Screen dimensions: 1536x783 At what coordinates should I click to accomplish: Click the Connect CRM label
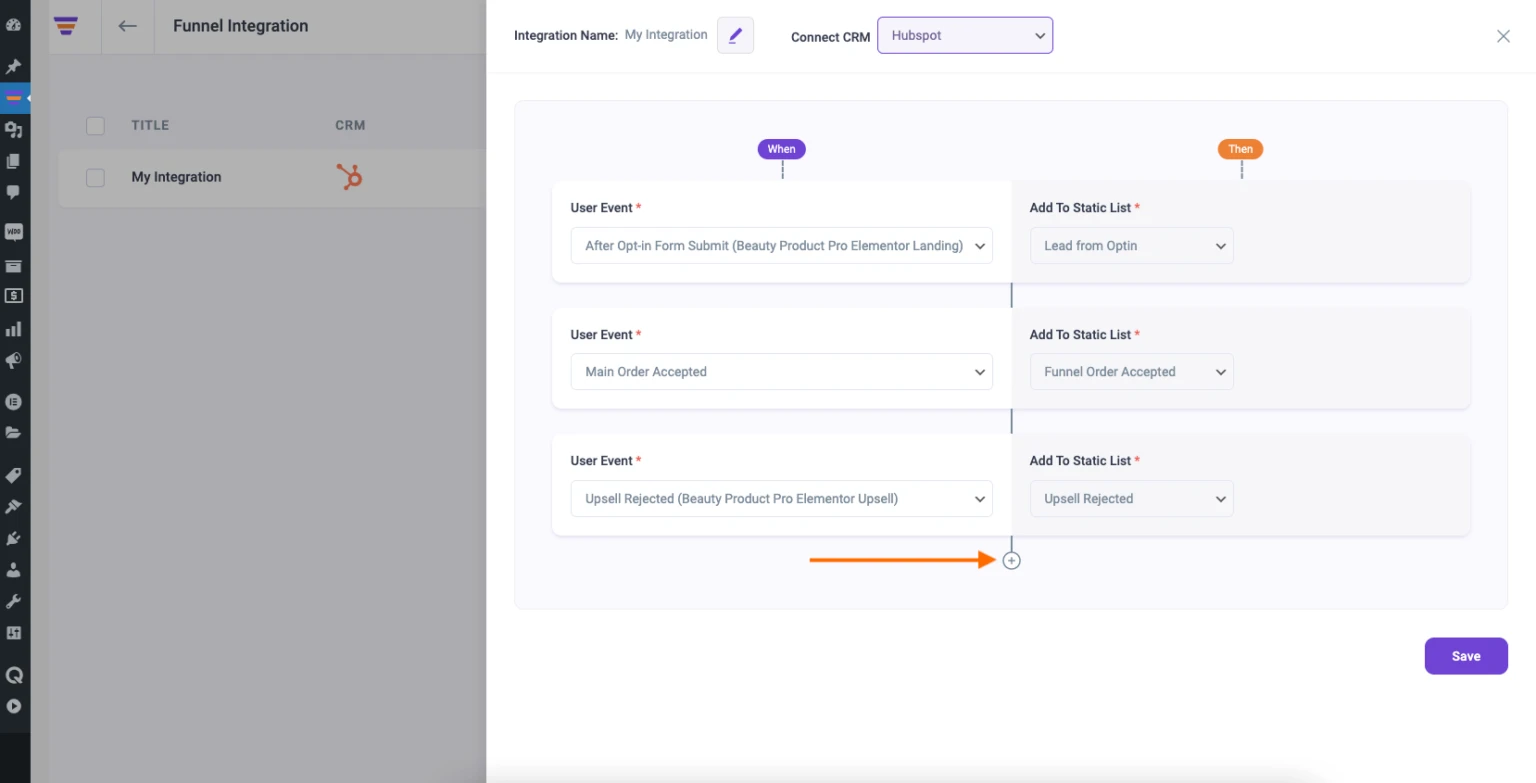tap(830, 37)
